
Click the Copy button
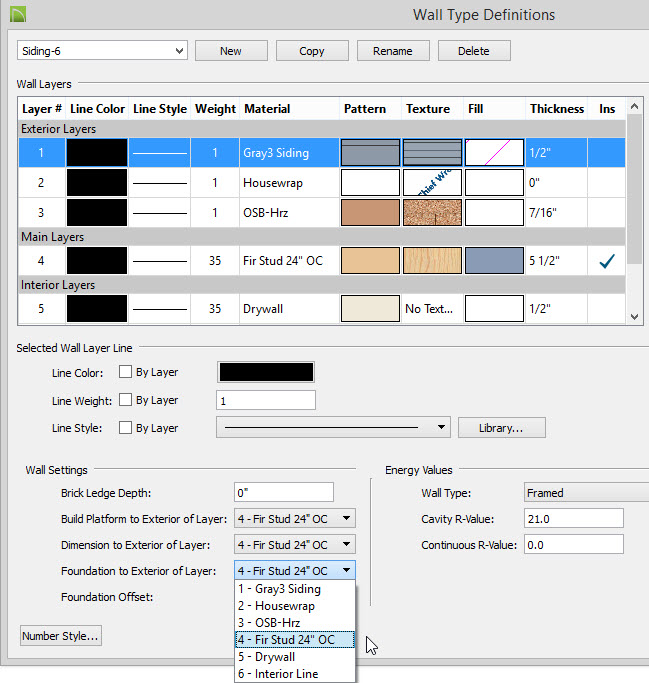312,51
